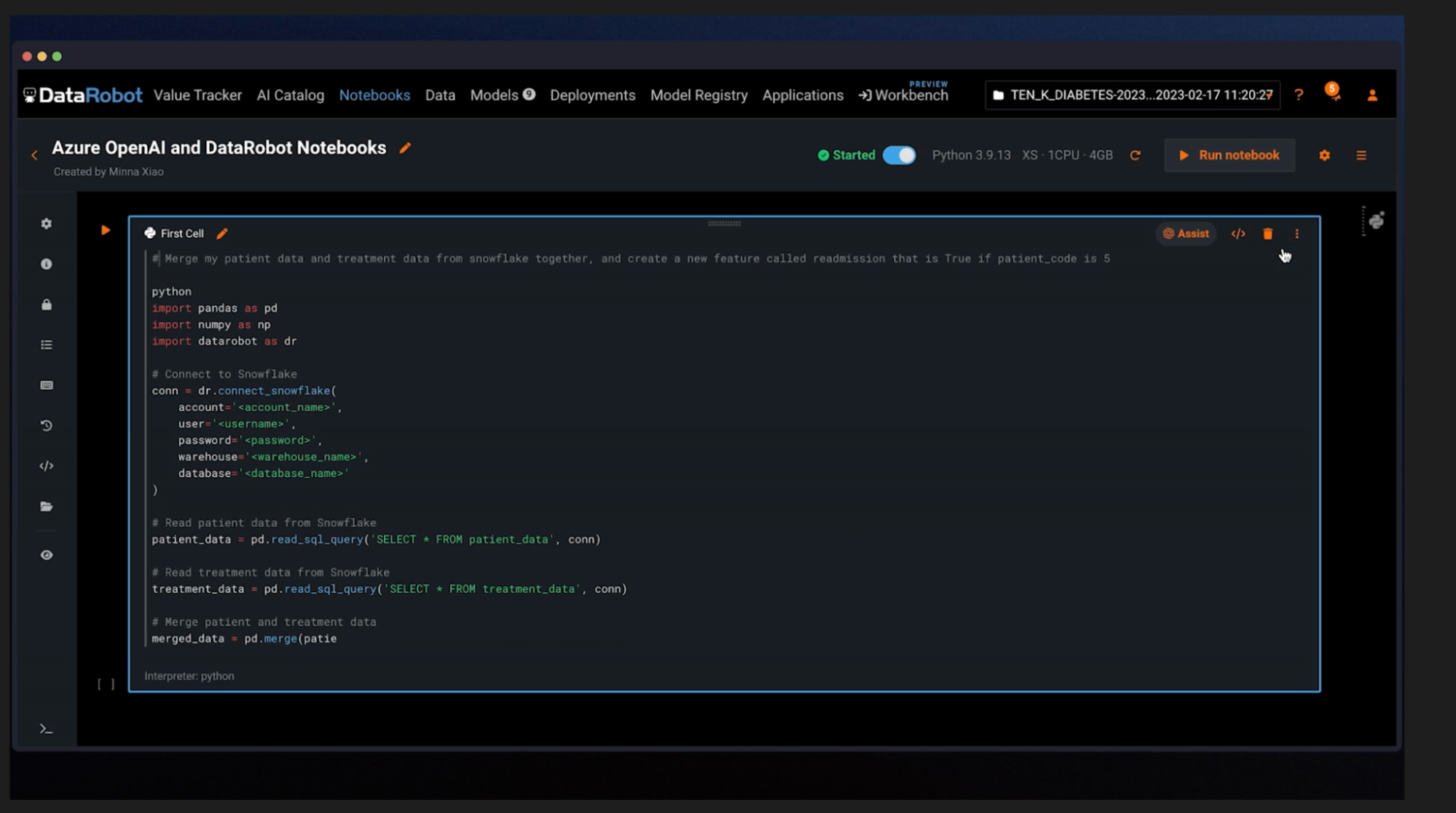
Task: Open the cell three-dot options menu
Action: [1296, 234]
